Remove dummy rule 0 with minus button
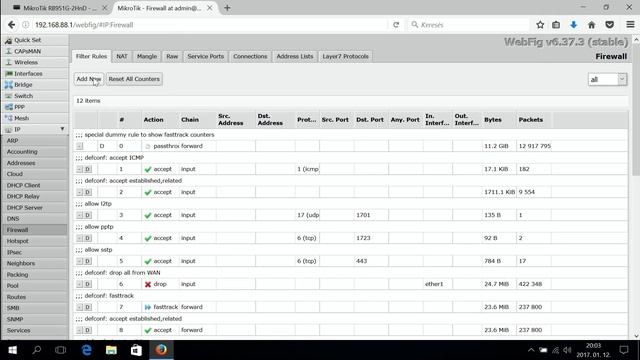Screen dimensions: 640x360 click(80, 146)
